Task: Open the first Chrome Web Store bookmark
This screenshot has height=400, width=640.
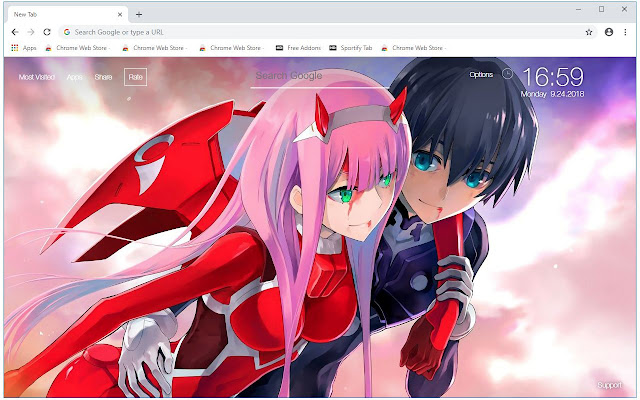Action: 78,48
